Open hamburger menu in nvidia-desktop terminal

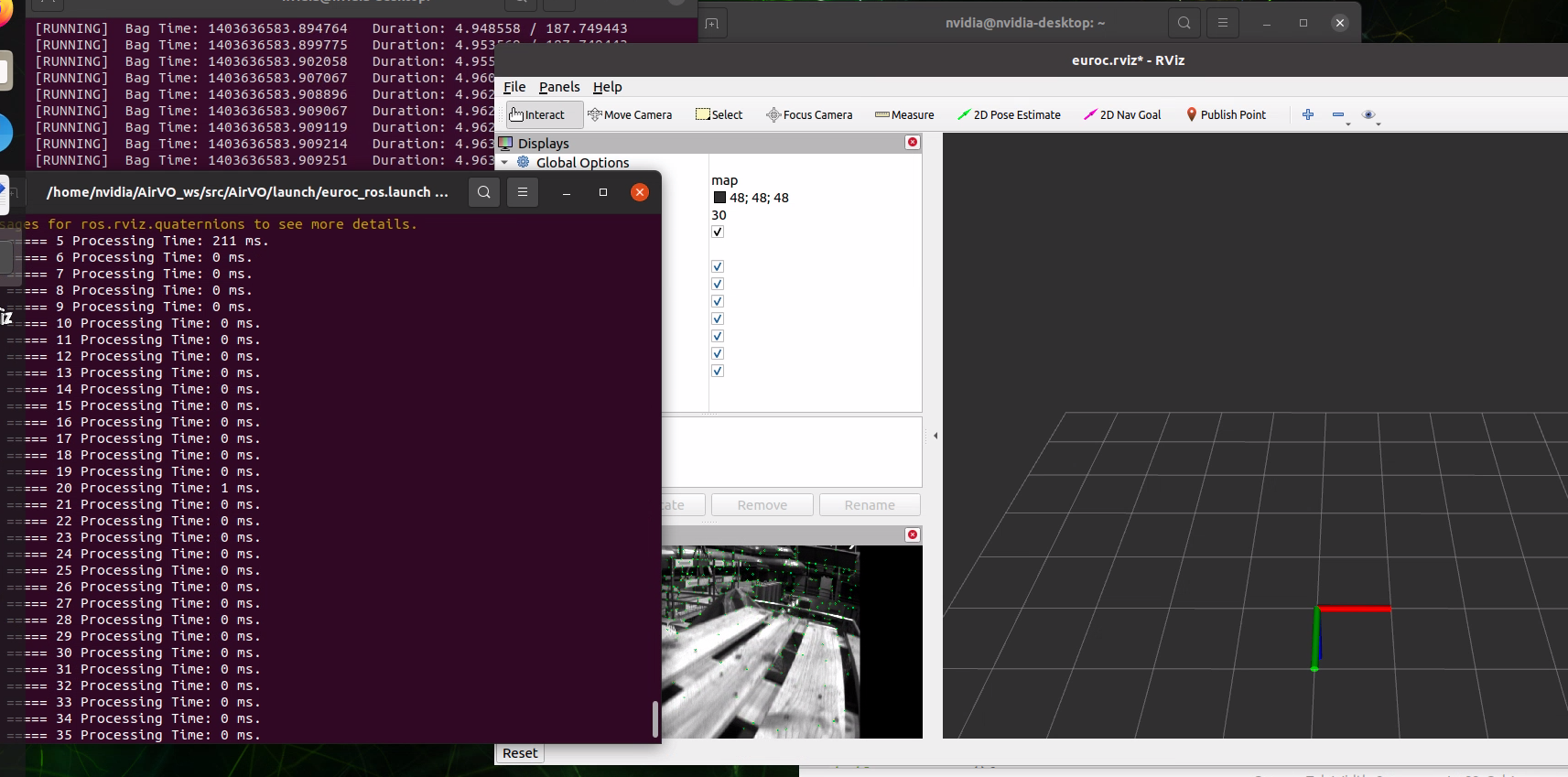[x=1223, y=23]
